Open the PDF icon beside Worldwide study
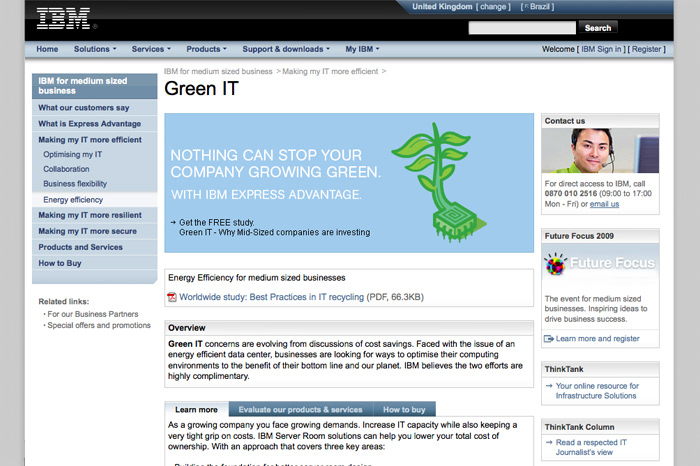 (172, 297)
